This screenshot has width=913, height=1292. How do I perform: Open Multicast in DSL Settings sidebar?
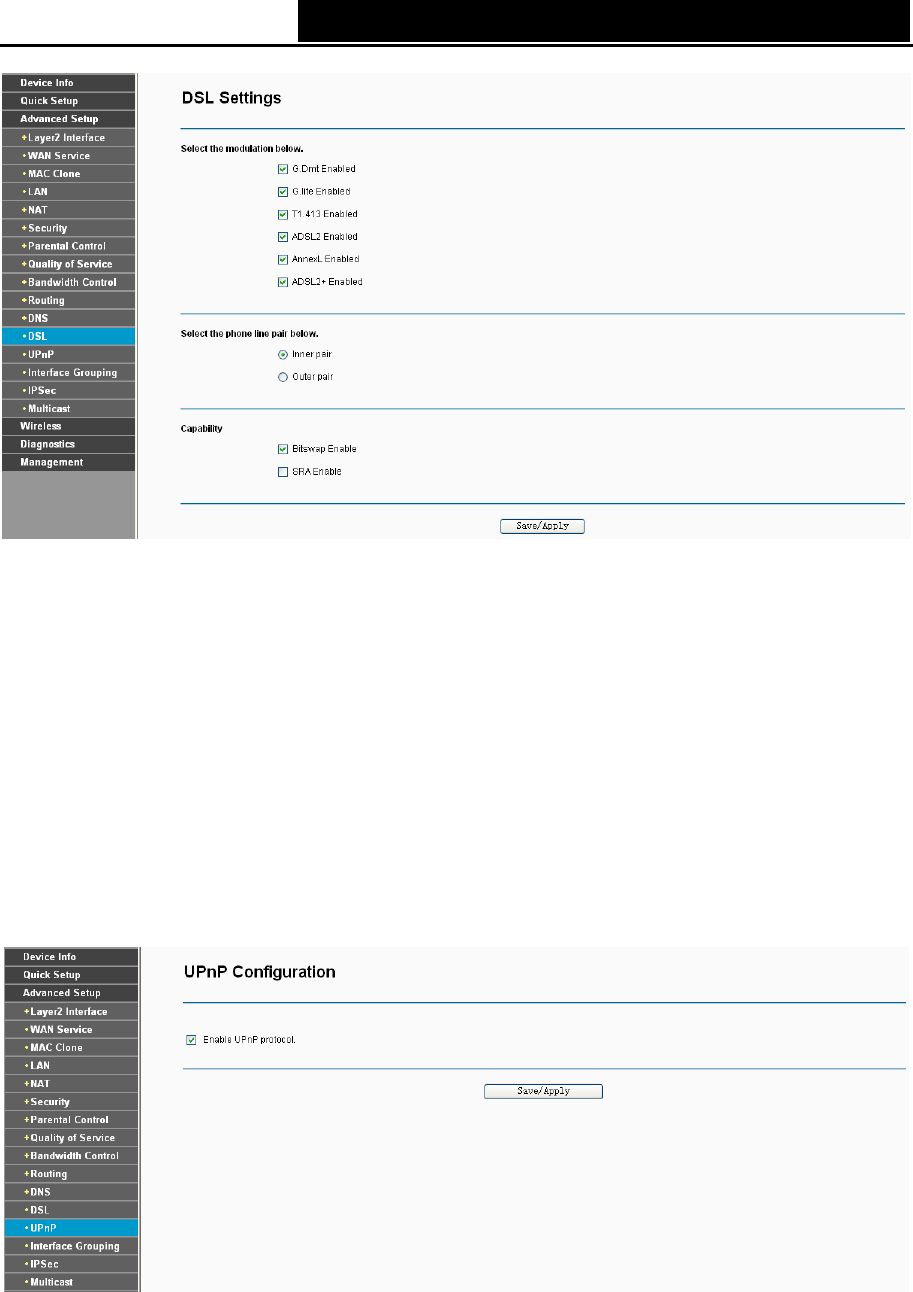[x=68, y=409]
